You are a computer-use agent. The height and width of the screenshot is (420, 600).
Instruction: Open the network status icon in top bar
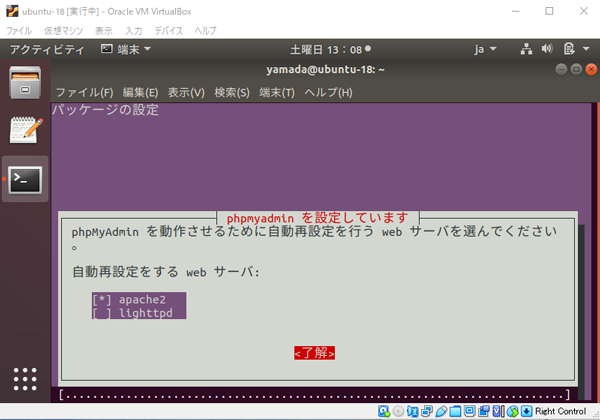pos(526,49)
